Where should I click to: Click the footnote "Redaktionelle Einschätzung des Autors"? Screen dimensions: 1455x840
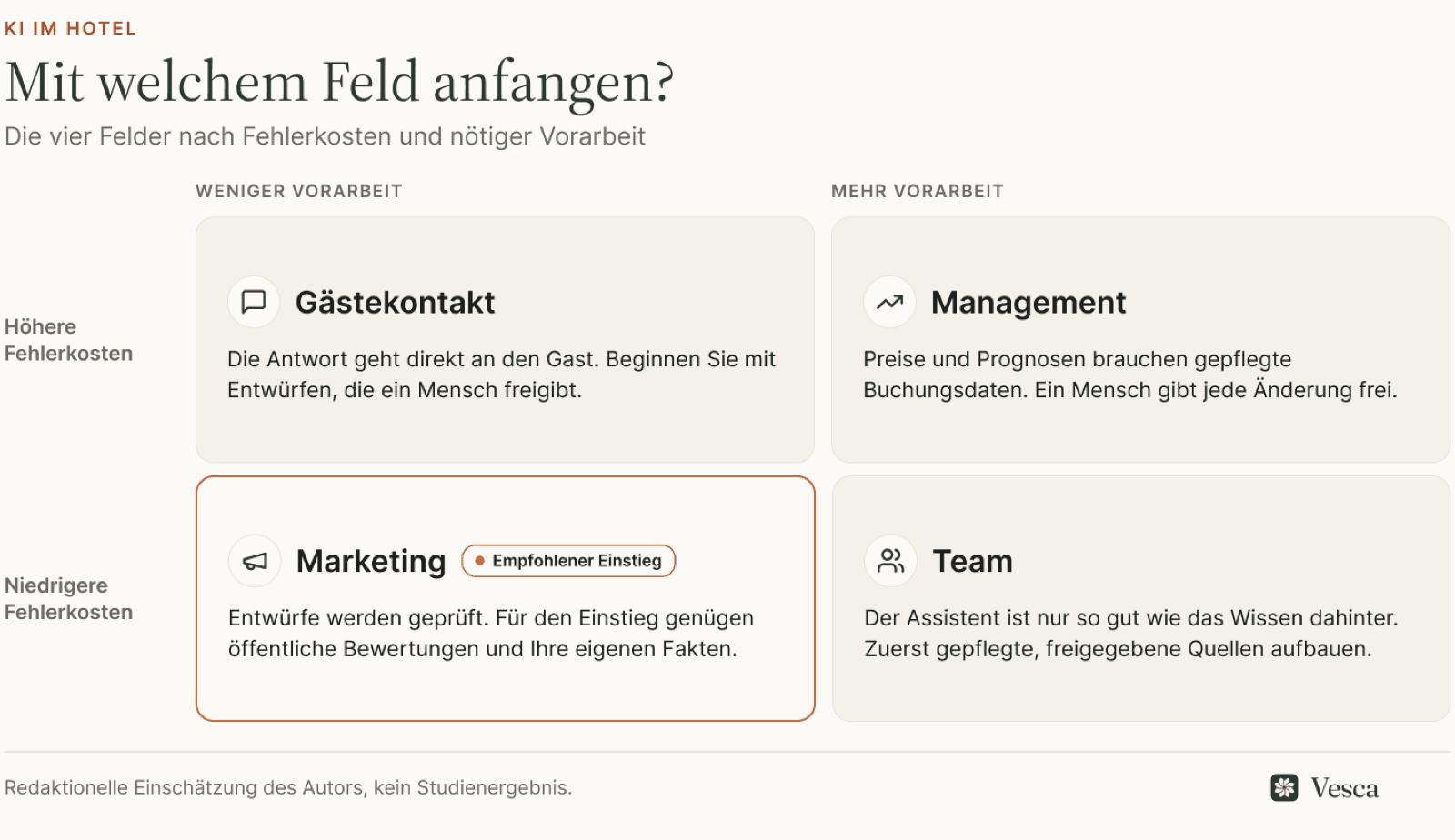pyautogui.click(x=184, y=787)
